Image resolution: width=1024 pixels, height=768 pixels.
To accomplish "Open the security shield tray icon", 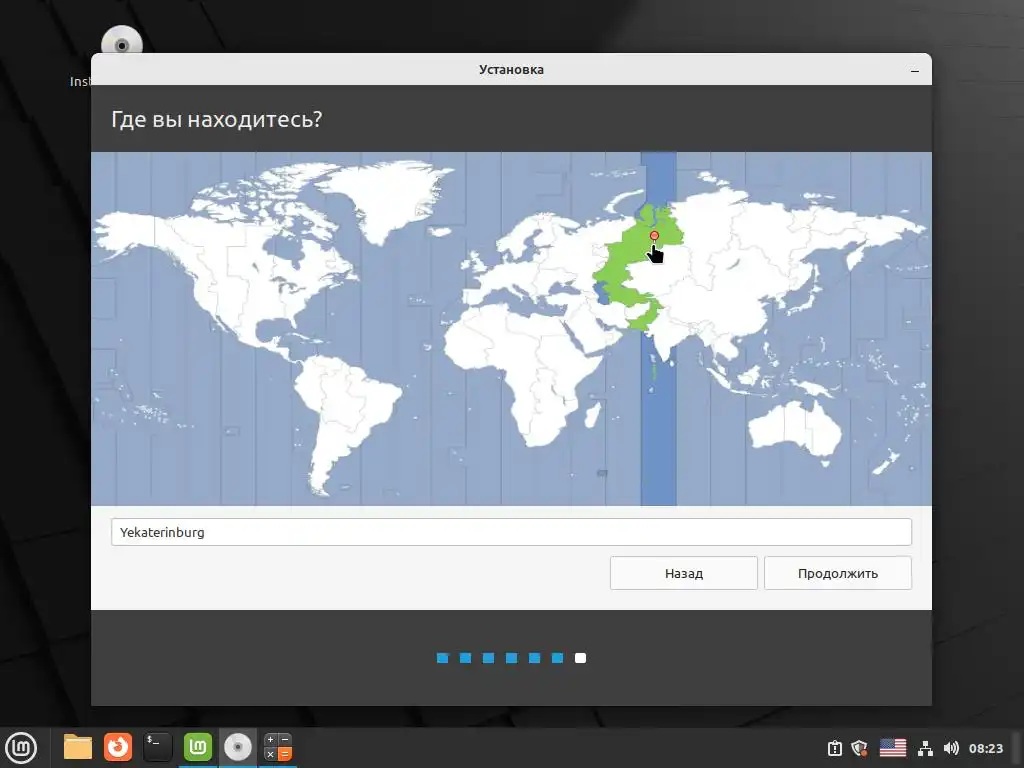I will click(x=859, y=748).
